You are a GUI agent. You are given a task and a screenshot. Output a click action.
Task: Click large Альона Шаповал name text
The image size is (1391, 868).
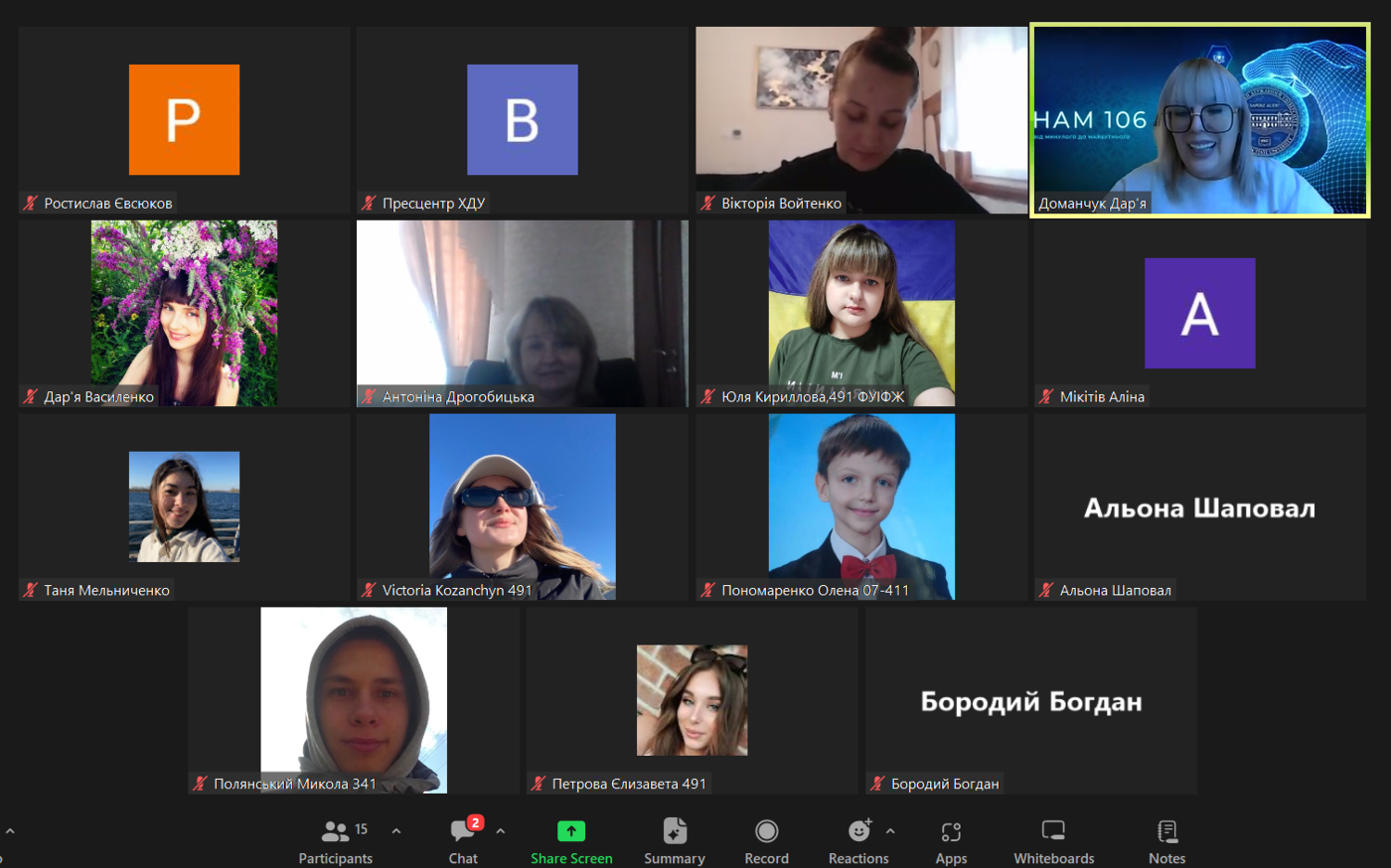click(1200, 508)
